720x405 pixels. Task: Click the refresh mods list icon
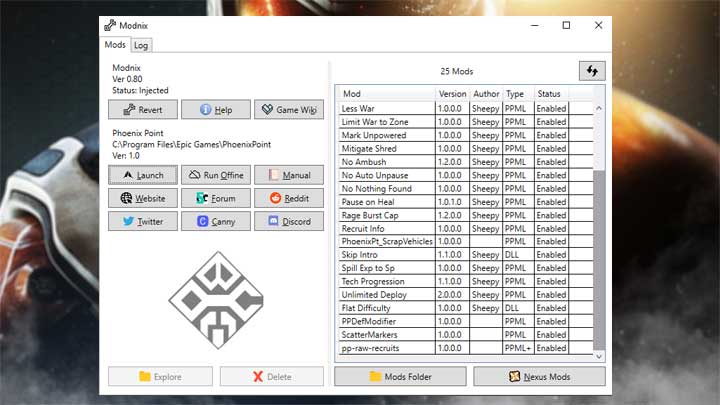coord(592,70)
